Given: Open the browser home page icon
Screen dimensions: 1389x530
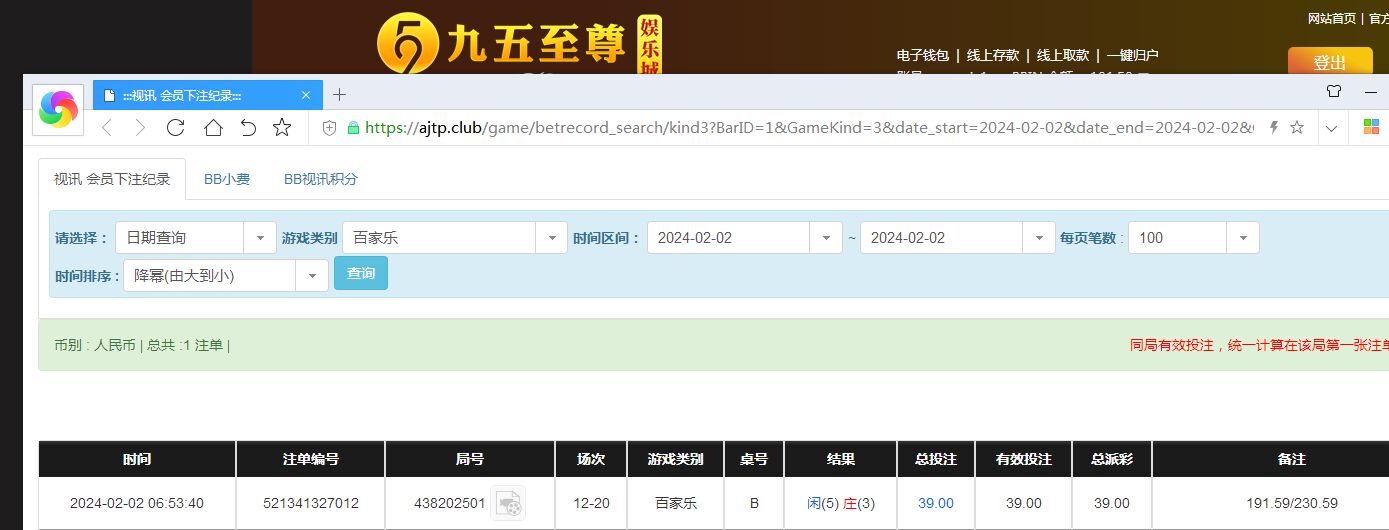Looking at the screenshot, I should click(213, 127).
